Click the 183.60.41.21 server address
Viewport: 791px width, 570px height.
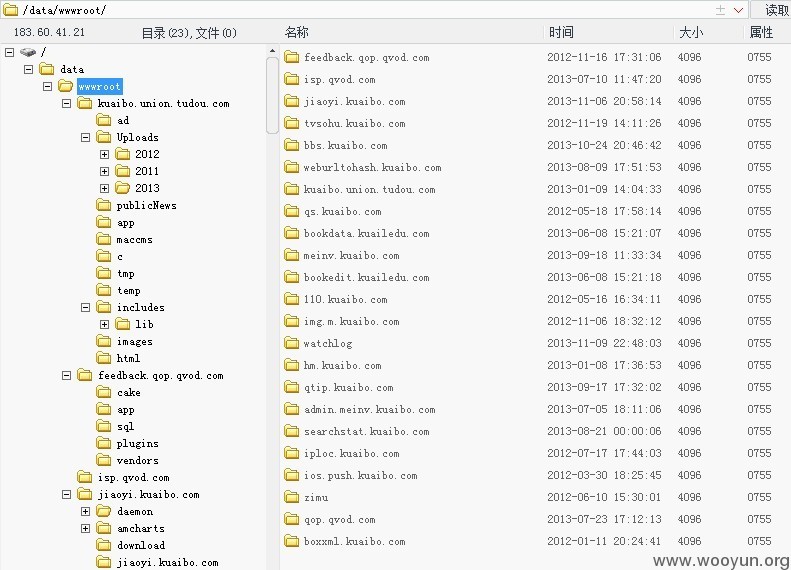(x=49, y=32)
